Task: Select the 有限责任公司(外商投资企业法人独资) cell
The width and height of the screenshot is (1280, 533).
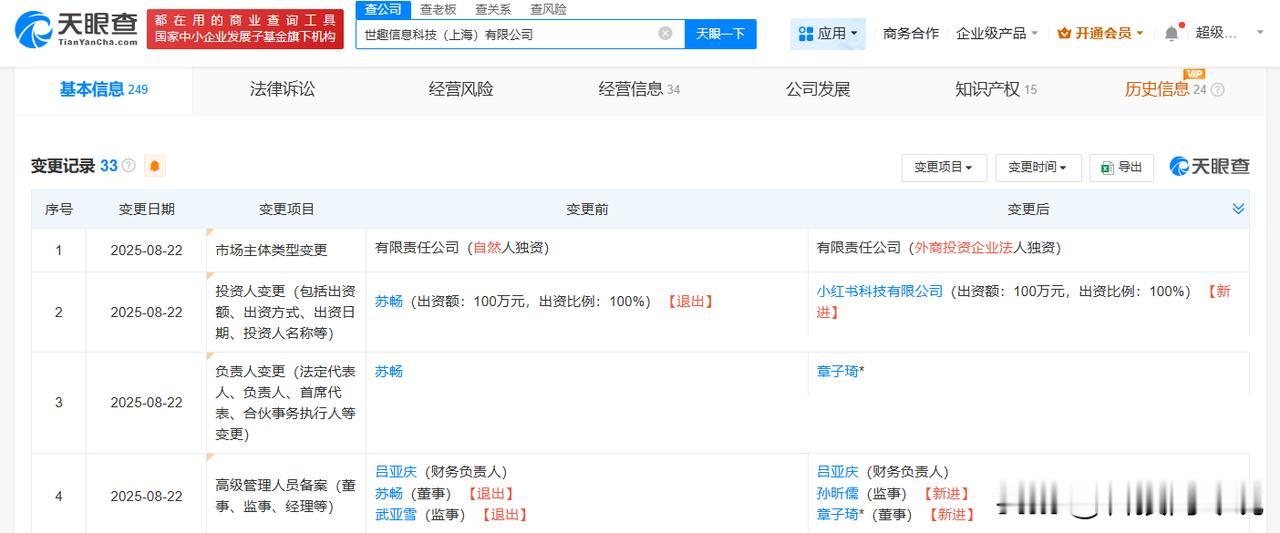Action: coord(1028,250)
